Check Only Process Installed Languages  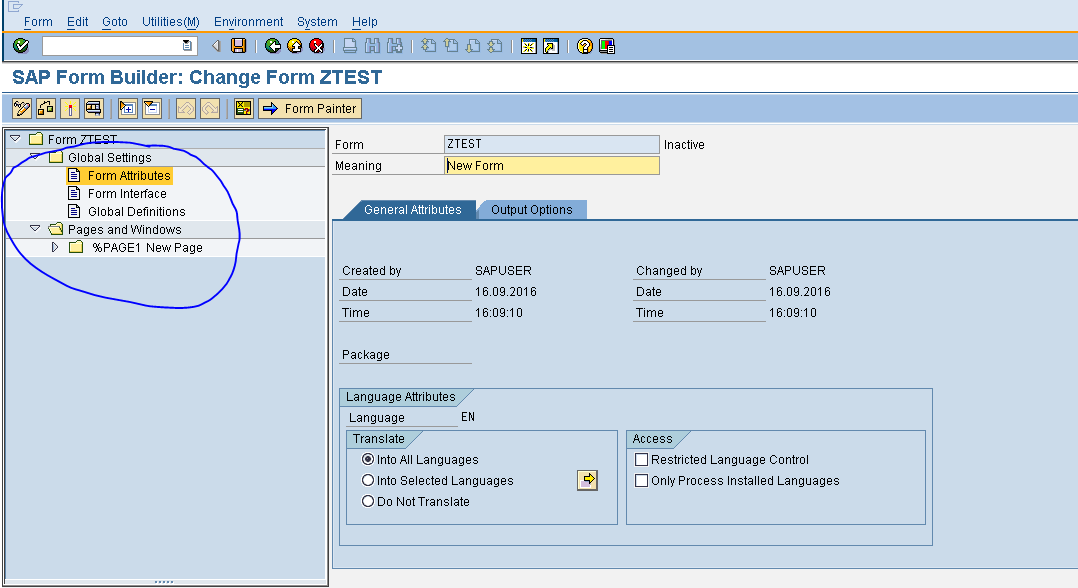point(641,480)
